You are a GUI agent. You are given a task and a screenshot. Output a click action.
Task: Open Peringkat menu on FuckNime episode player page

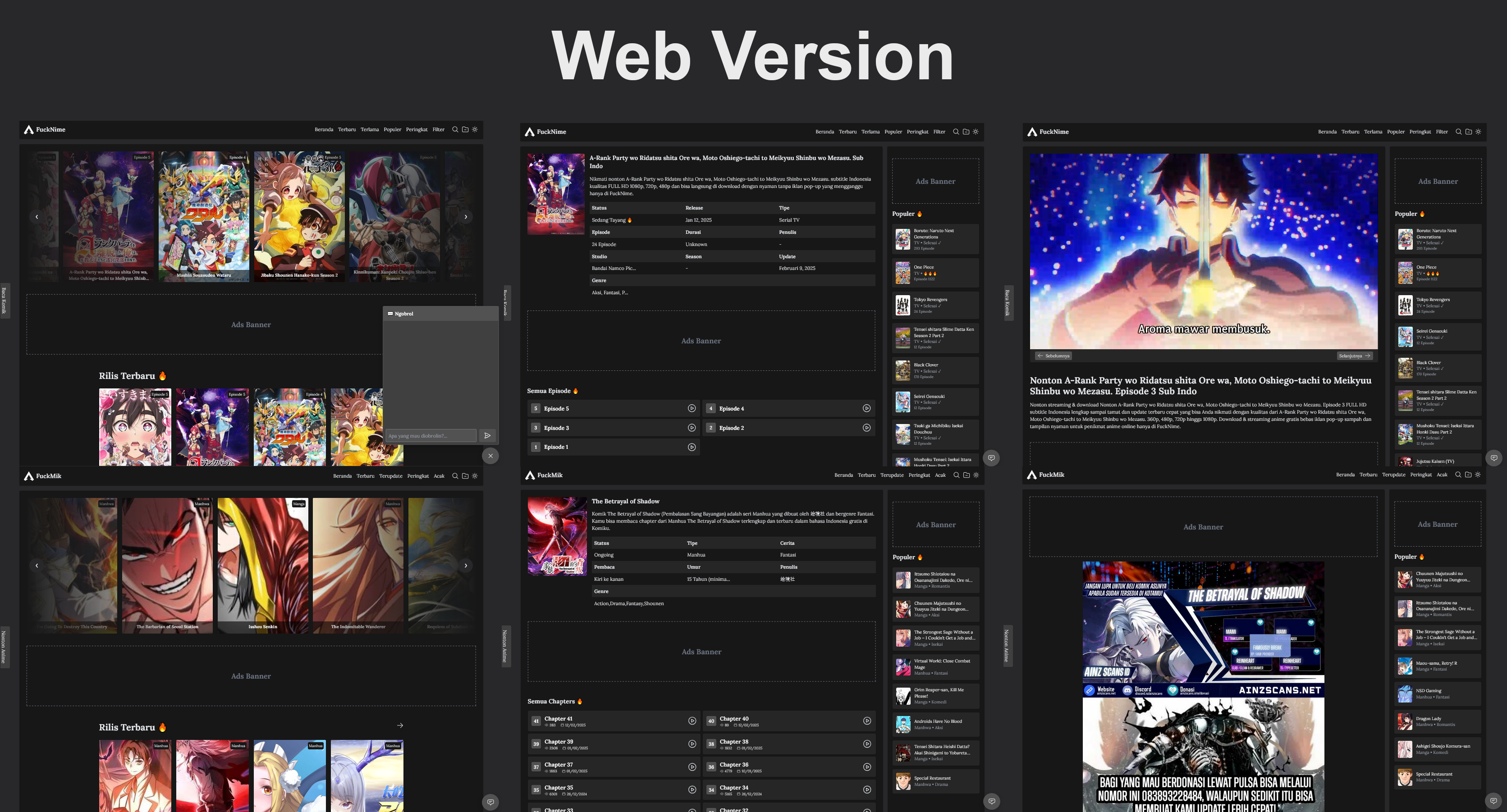pyautogui.click(x=1420, y=132)
